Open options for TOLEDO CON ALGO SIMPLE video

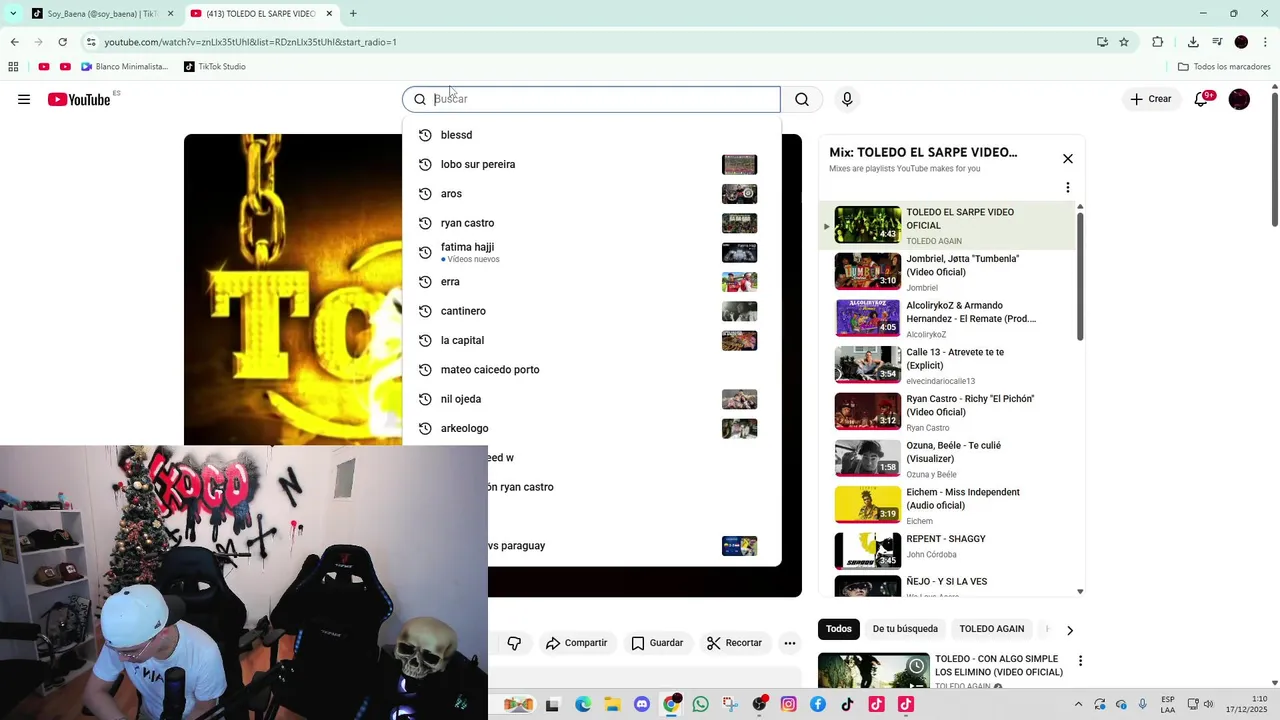[x=1080, y=661]
